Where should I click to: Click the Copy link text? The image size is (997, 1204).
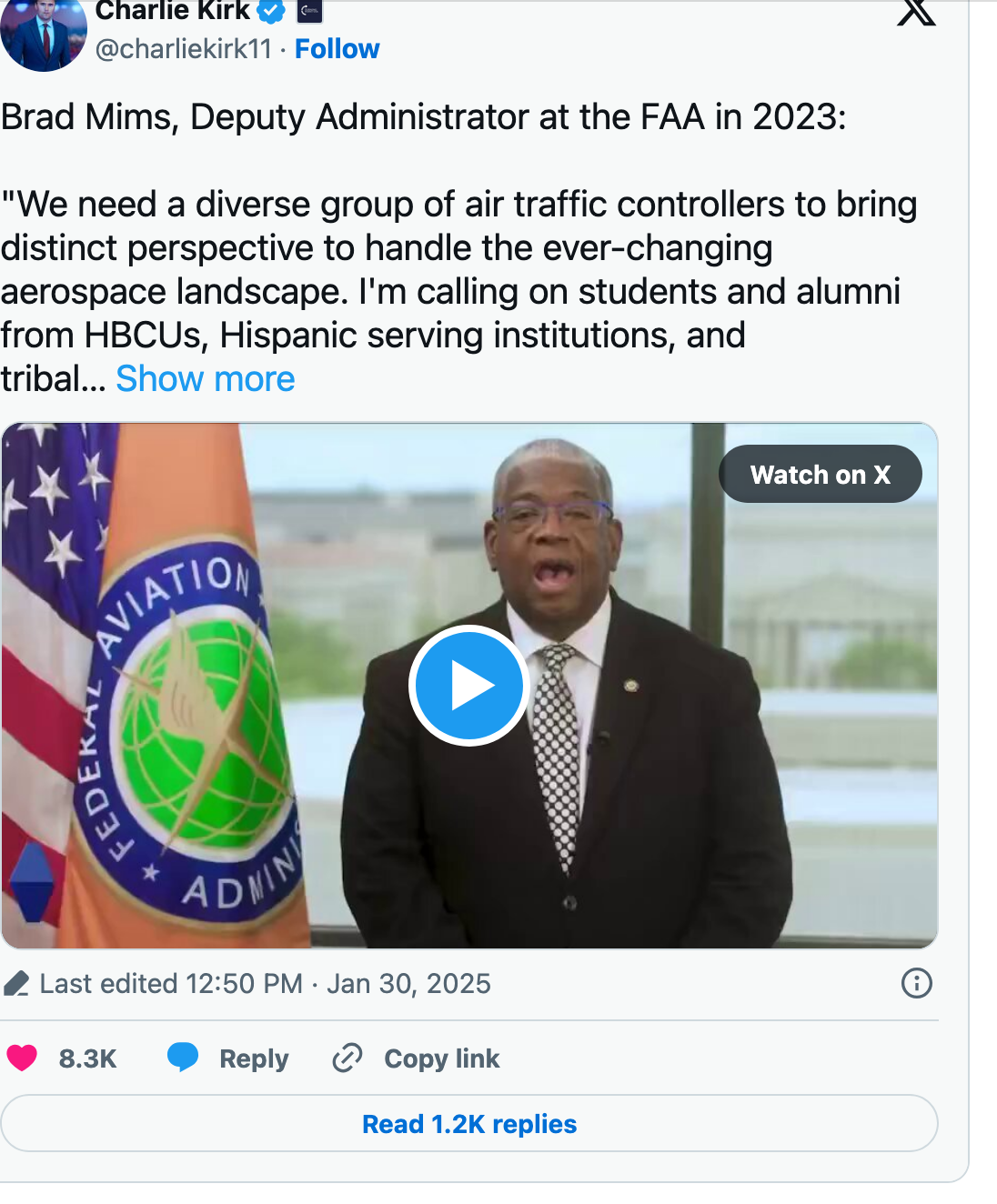(x=442, y=1059)
